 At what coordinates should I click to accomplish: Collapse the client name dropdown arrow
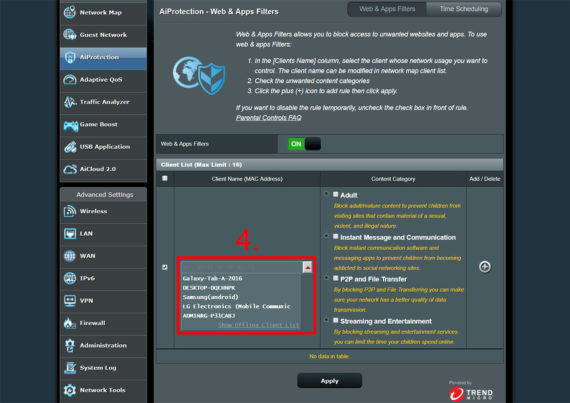pyautogui.click(x=307, y=267)
